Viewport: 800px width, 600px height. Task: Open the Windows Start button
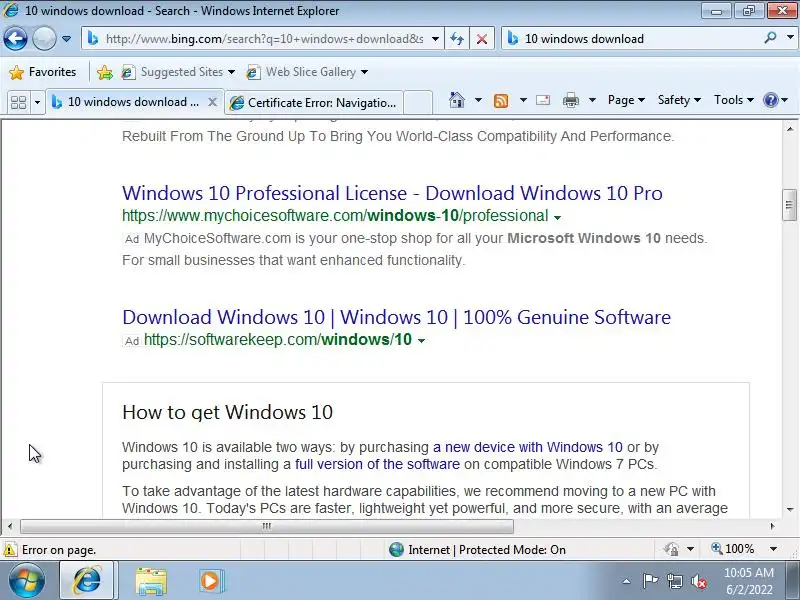(26, 581)
